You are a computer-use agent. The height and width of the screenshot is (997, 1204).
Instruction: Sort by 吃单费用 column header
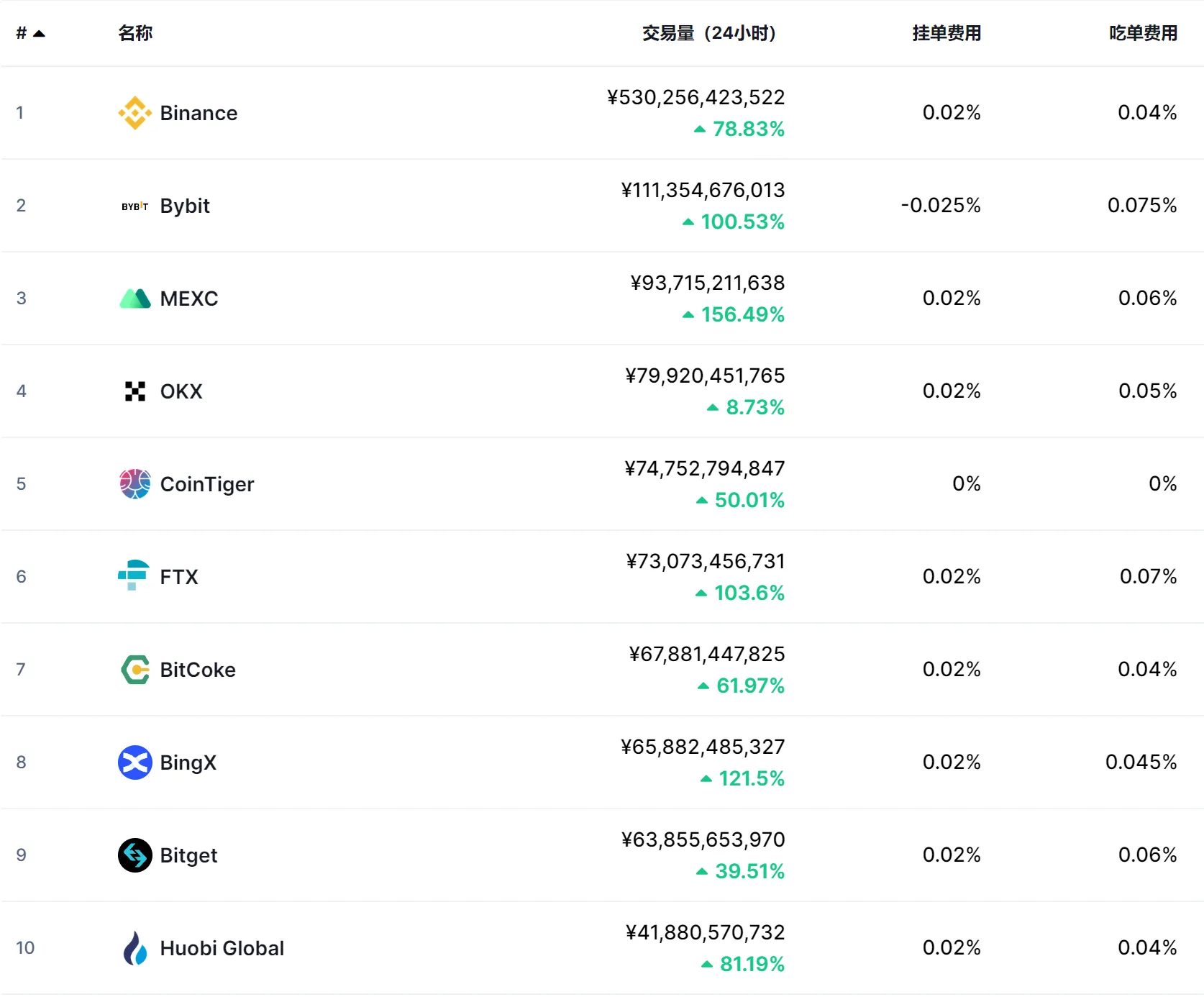tap(1143, 33)
